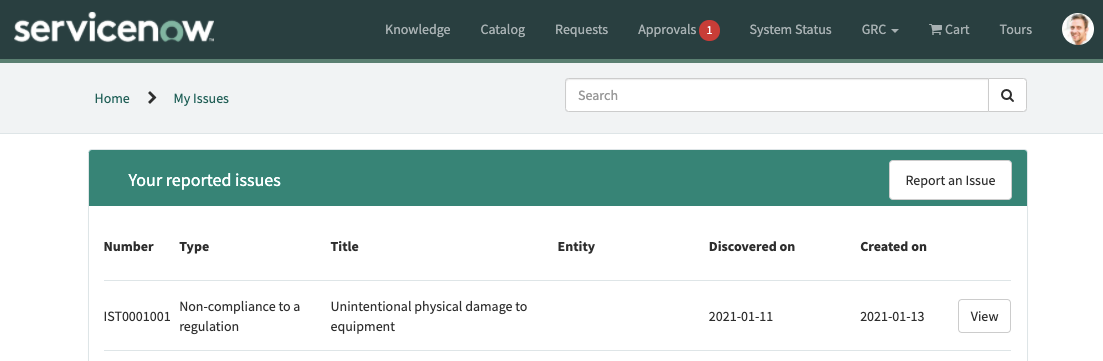
Task: Go to the Catalog page
Action: tap(503, 30)
